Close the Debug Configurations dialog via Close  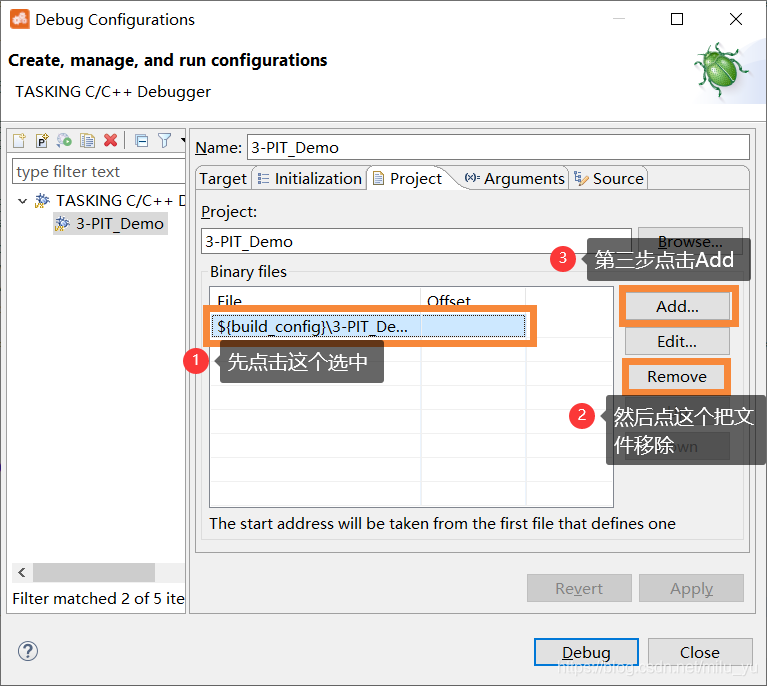[700, 652]
